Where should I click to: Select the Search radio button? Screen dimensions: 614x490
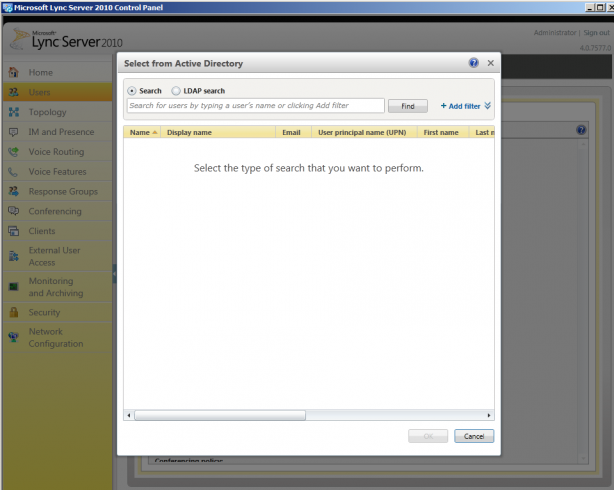point(132,91)
